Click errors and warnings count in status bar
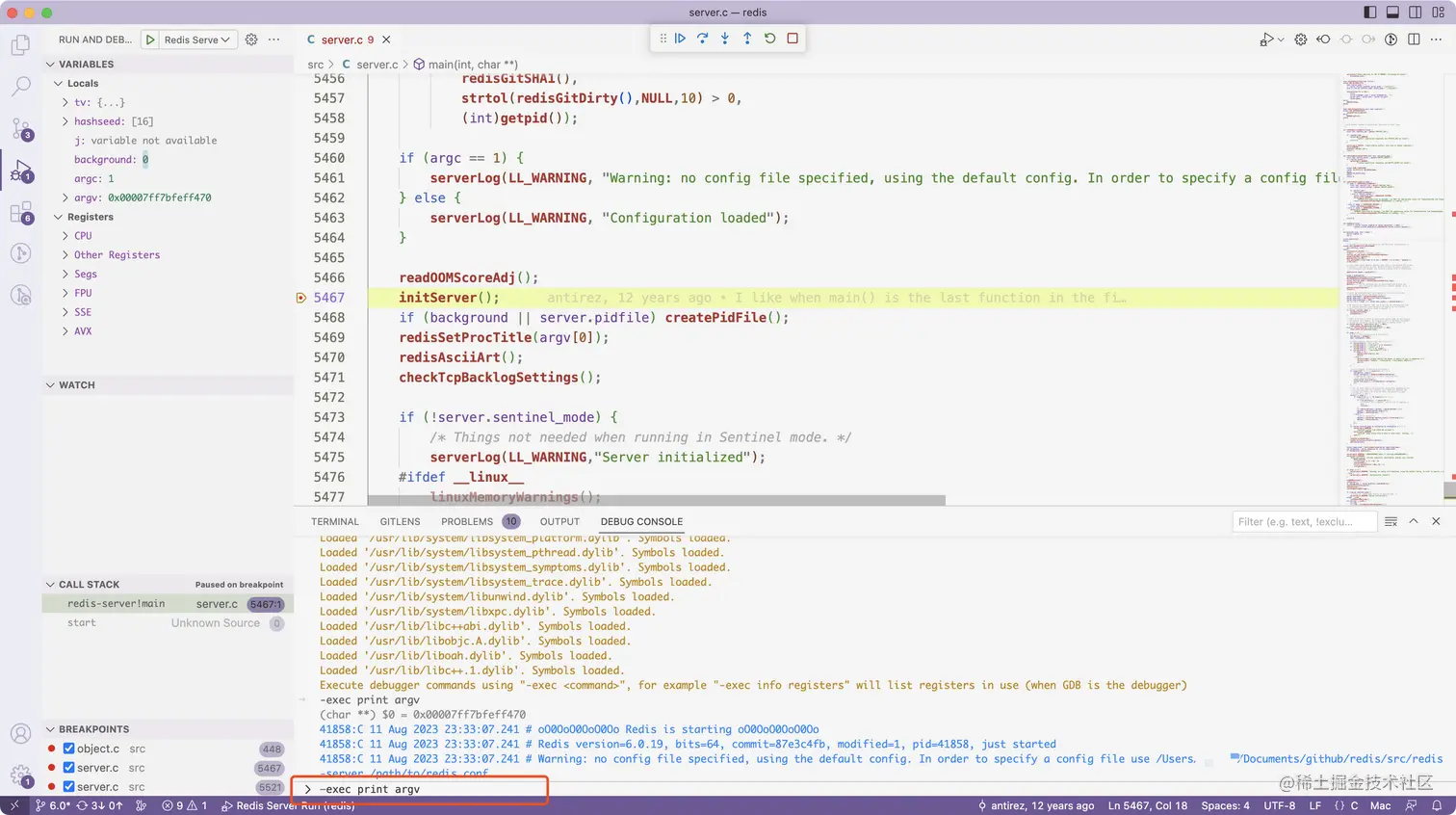Viewport: 1456px width, 815px height. point(184,805)
